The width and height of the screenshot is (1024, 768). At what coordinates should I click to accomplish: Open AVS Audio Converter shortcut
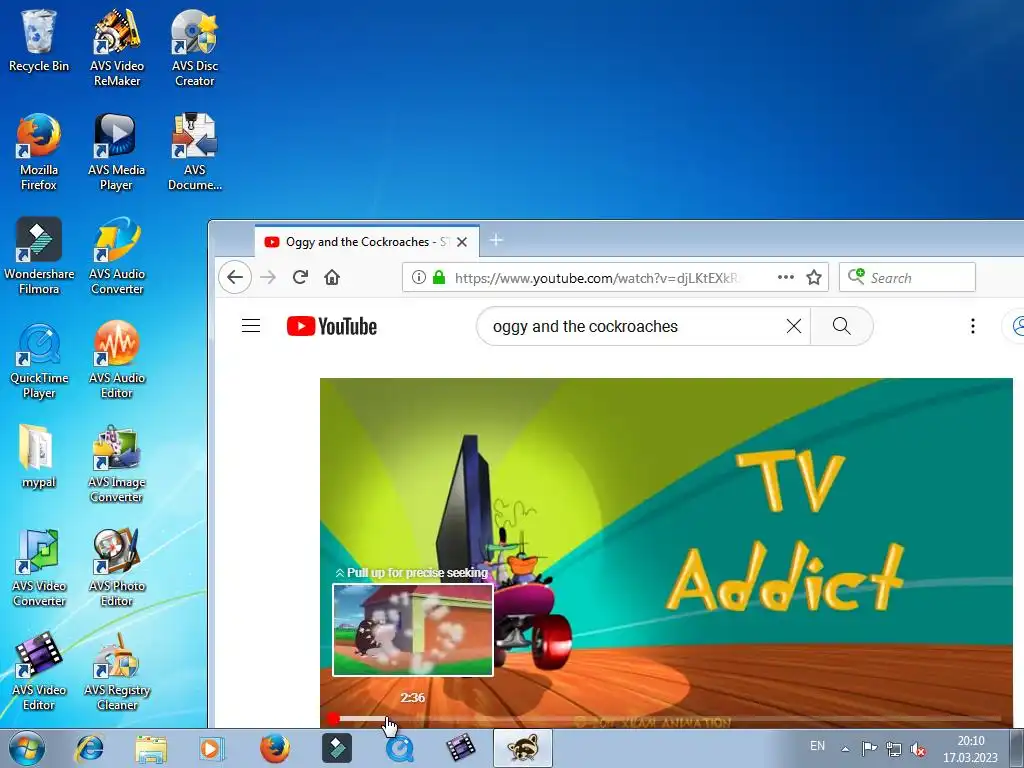pos(117,256)
